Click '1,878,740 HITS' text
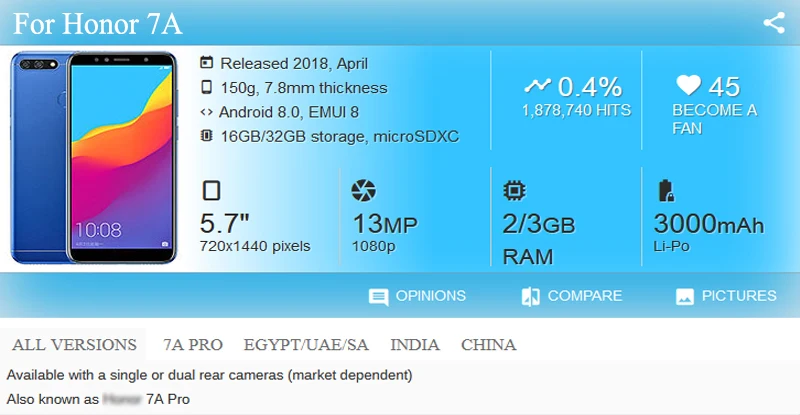The height and width of the screenshot is (415, 800). [x=577, y=110]
